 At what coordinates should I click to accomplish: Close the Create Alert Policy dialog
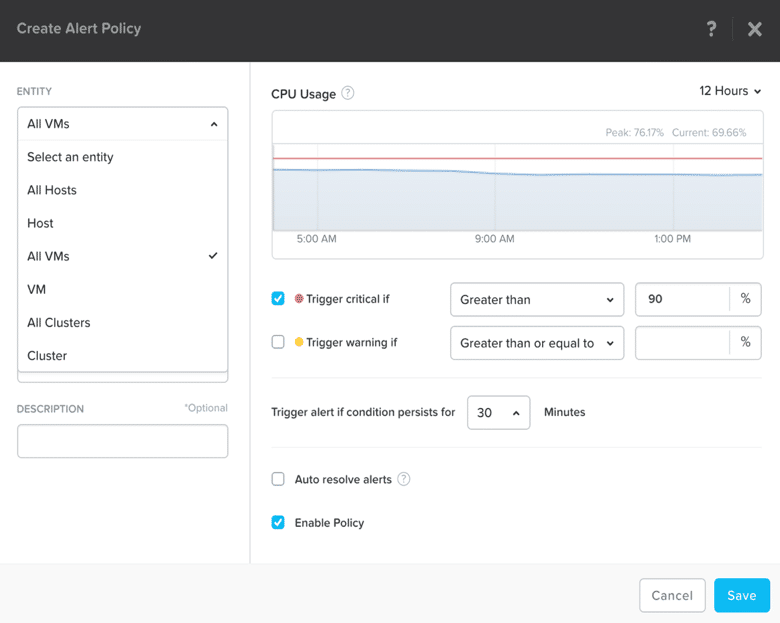click(x=755, y=29)
